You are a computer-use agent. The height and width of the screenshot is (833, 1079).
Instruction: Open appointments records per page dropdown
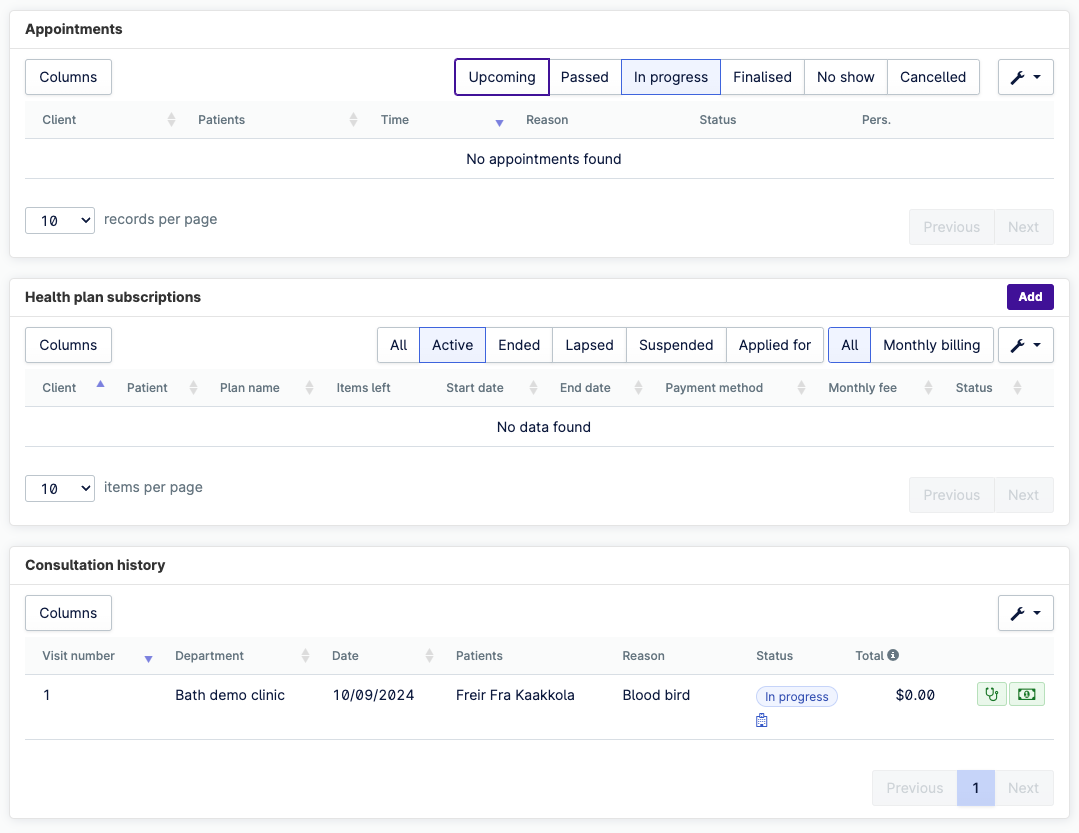(60, 220)
